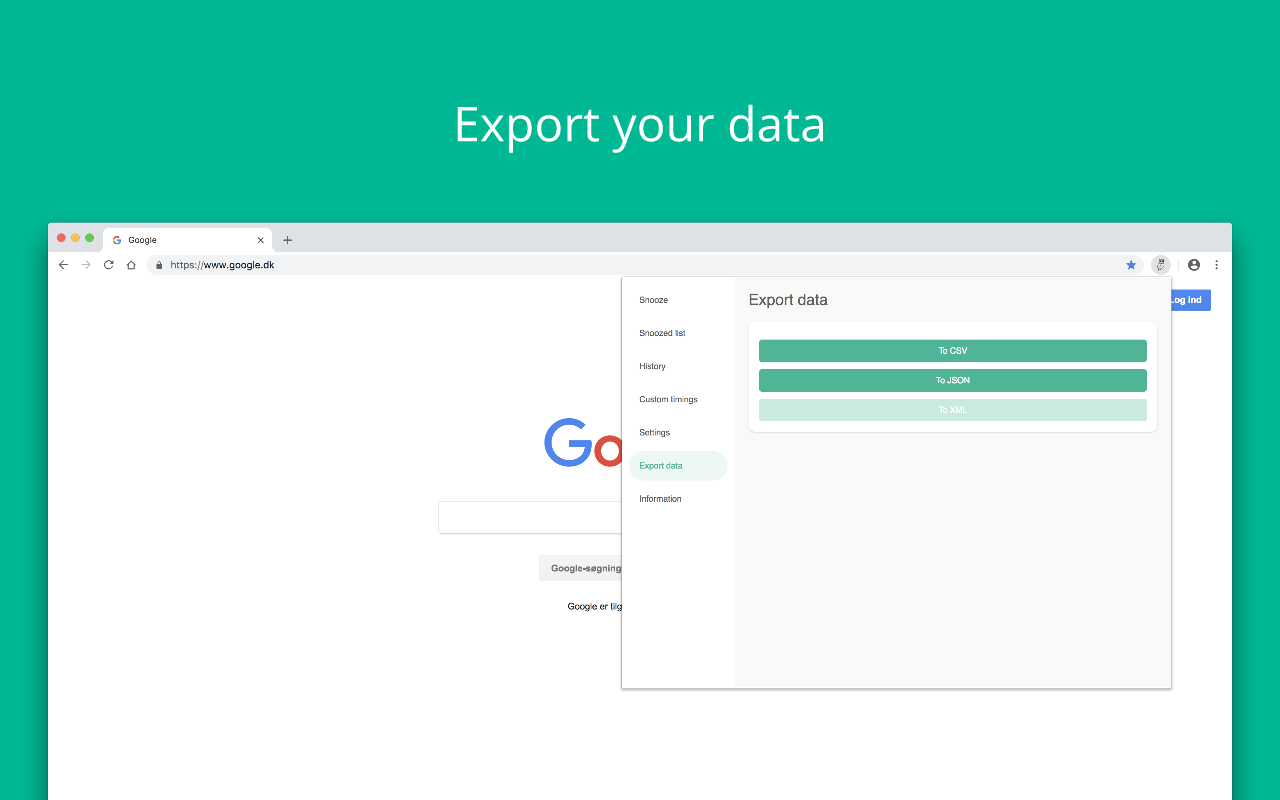Open the Snoozed list section

pyautogui.click(x=662, y=333)
